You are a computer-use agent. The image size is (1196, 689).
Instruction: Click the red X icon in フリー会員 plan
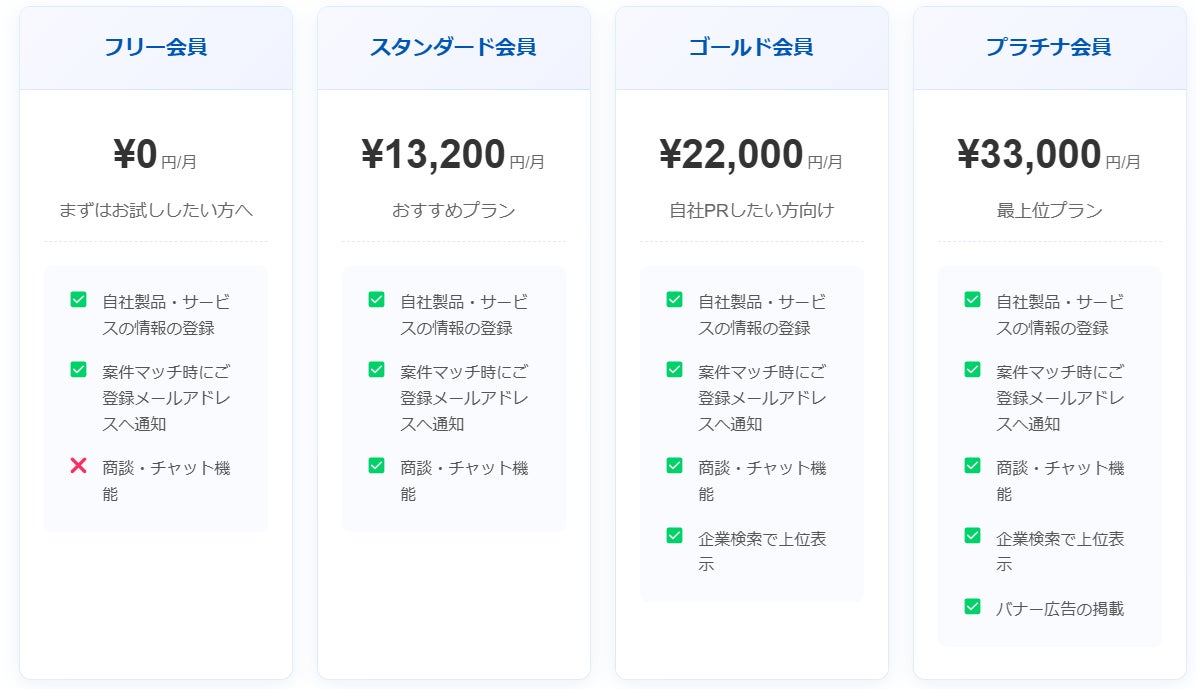[x=79, y=466]
